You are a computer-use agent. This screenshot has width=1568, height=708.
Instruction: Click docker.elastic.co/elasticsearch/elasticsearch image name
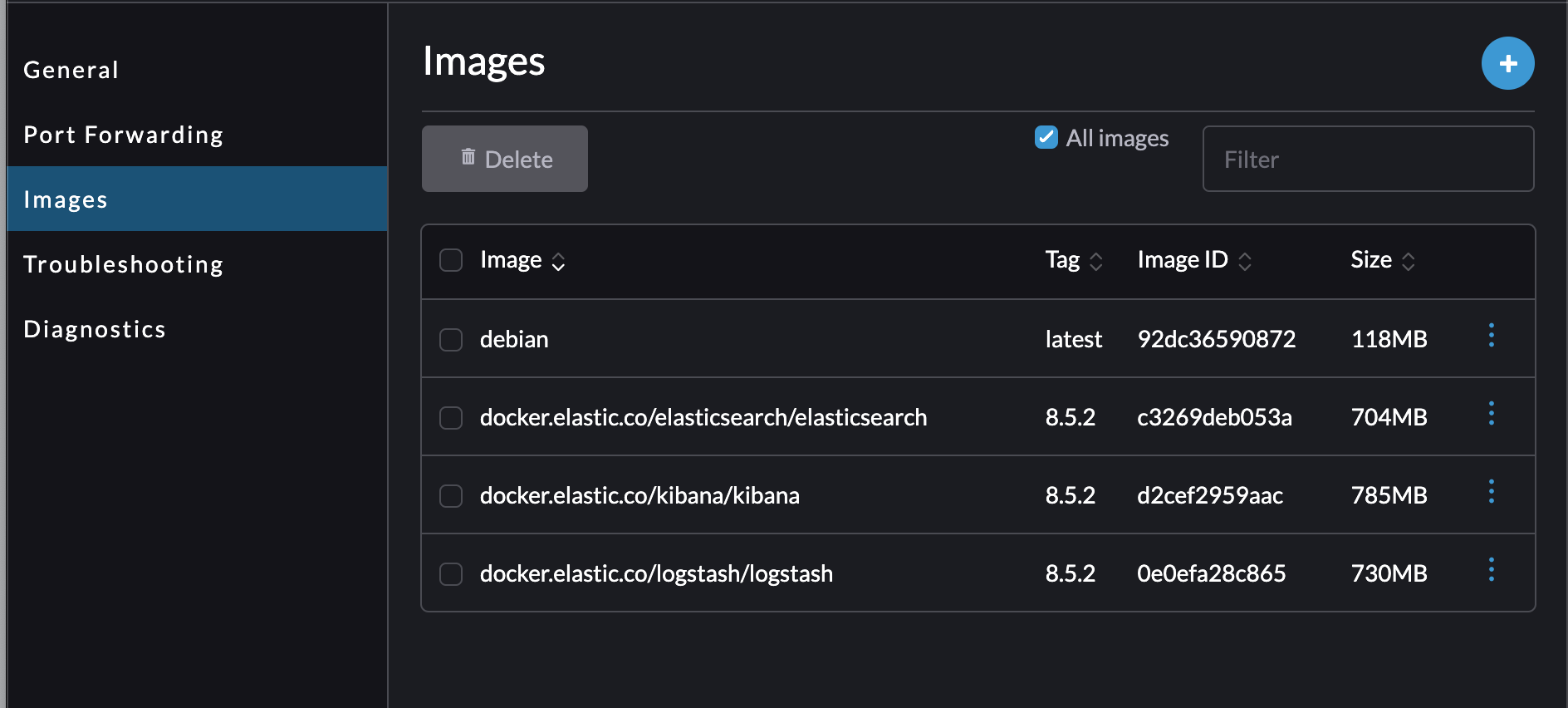coord(703,417)
